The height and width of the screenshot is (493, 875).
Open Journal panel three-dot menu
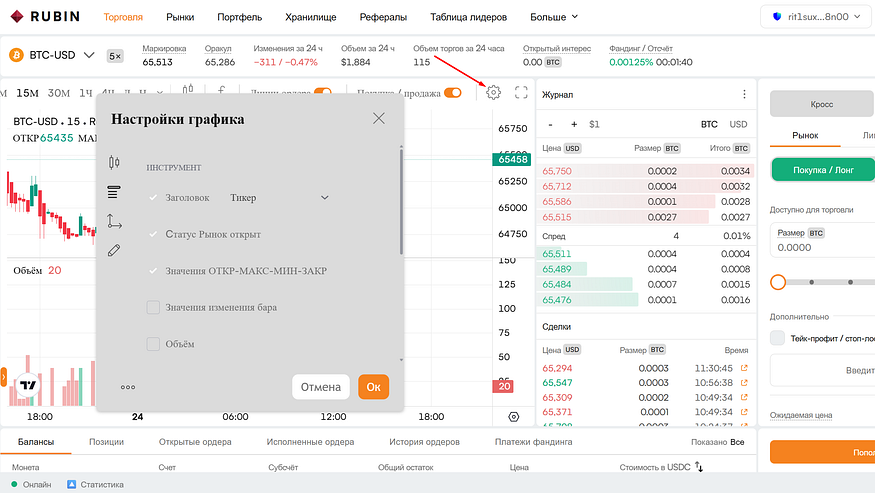click(744, 94)
